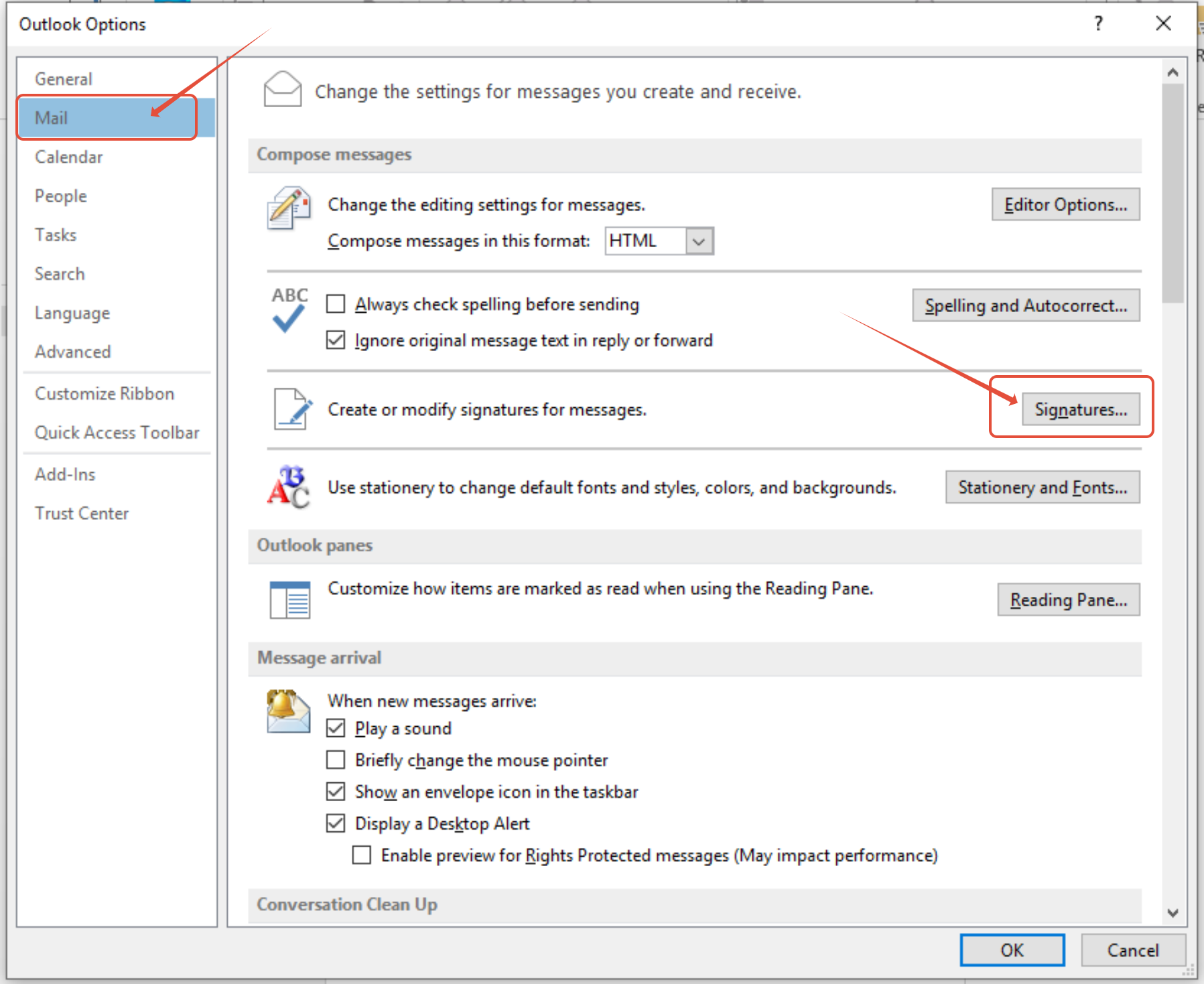Select the Language category
This screenshot has height=984, width=1204.
116,313
